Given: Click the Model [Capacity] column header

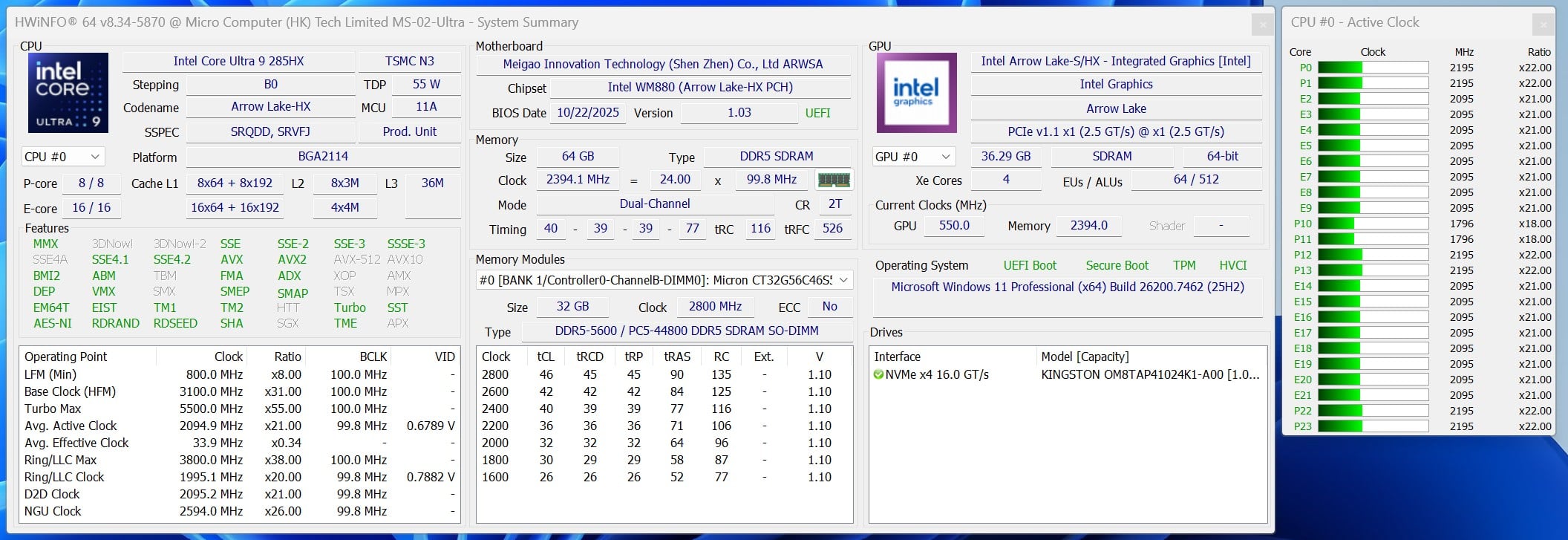Looking at the screenshot, I should coord(1084,357).
